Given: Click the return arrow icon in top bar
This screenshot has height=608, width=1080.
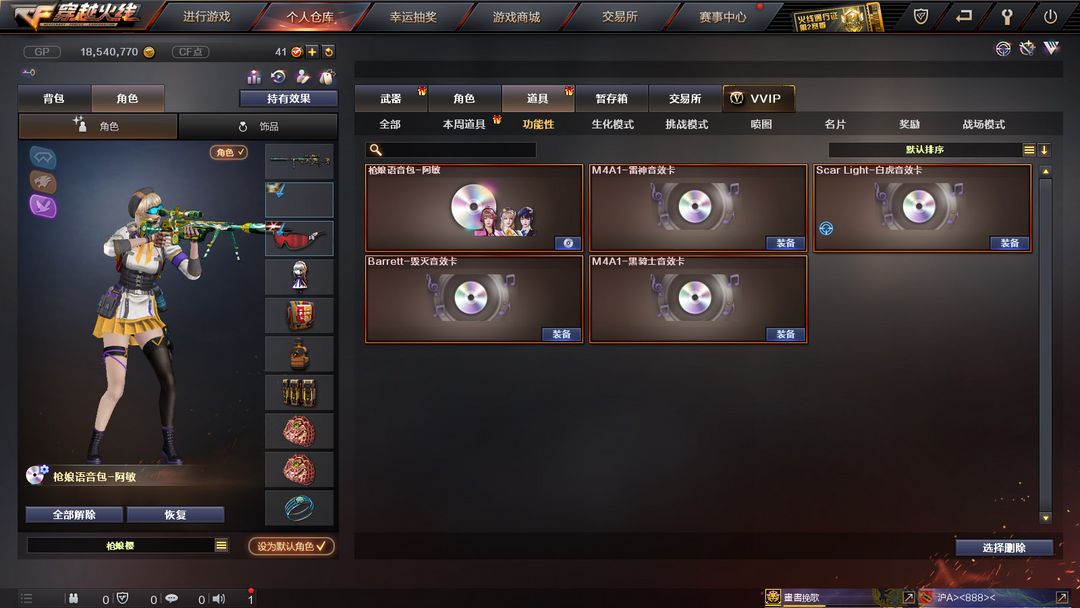Looking at the screenshot, I should [964, 16].
